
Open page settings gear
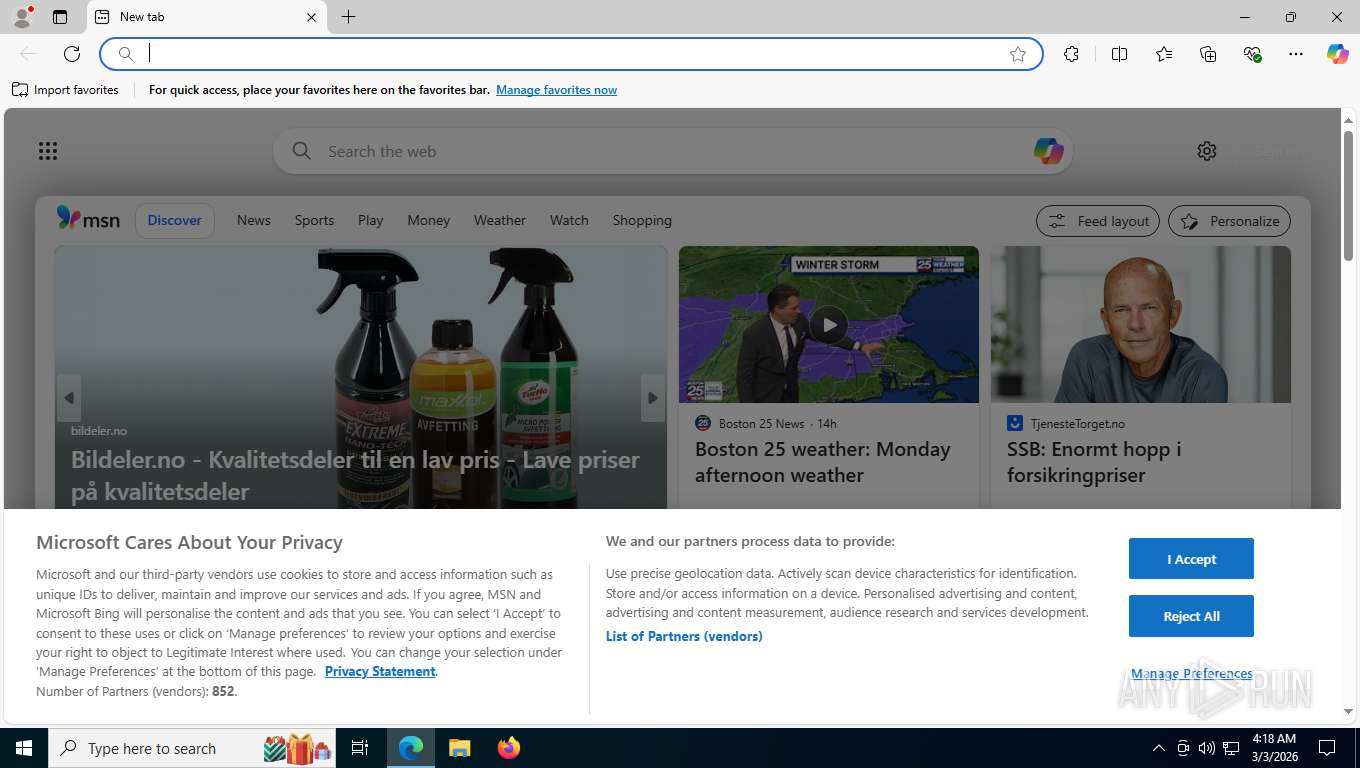[x=1207, y=151]
